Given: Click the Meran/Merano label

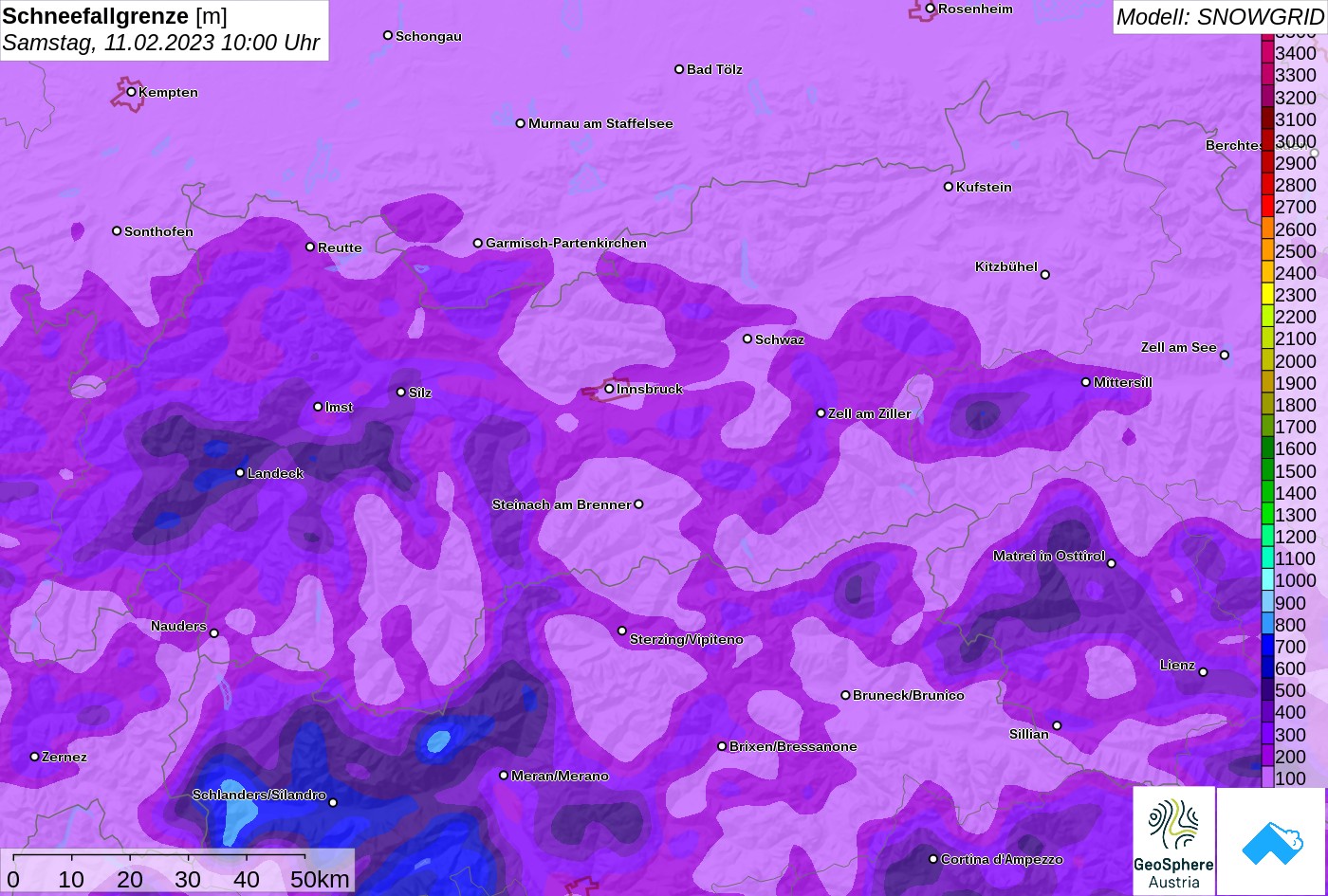Looking at the screenshot, I should coord(560,776).
